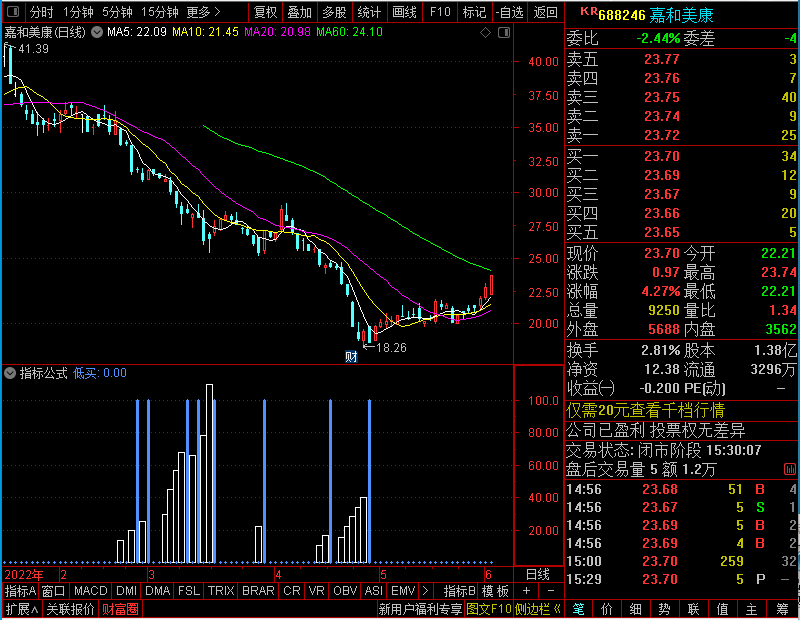Viewport: 800px width, 620px height.
Task: Click 返回 to go back
Action: click(x=545, y=12)
